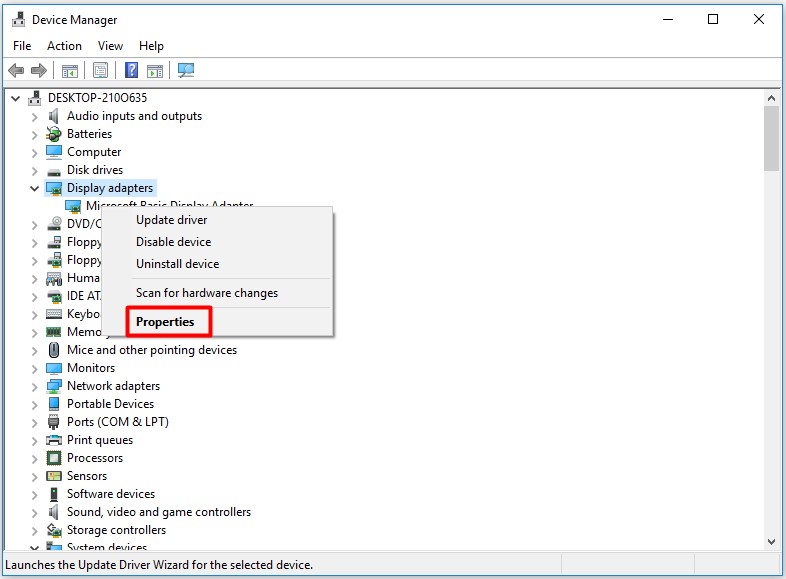The height and width of the screenshot is (579, 786).
Task: Click the Mice and other pointing devices icon
Action: 54,350
